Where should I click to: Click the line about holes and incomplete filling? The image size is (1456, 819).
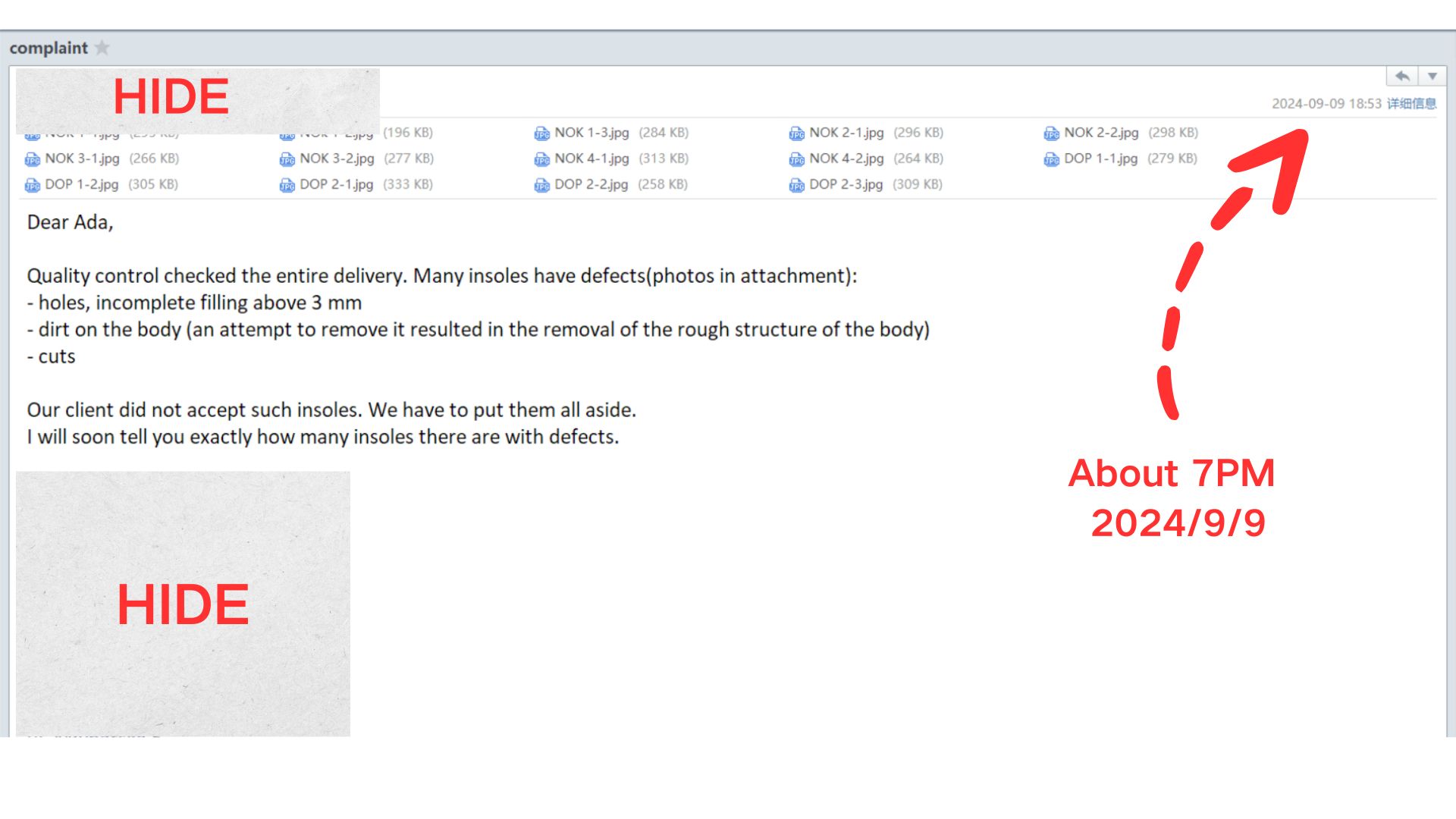[x=194, y=303]
